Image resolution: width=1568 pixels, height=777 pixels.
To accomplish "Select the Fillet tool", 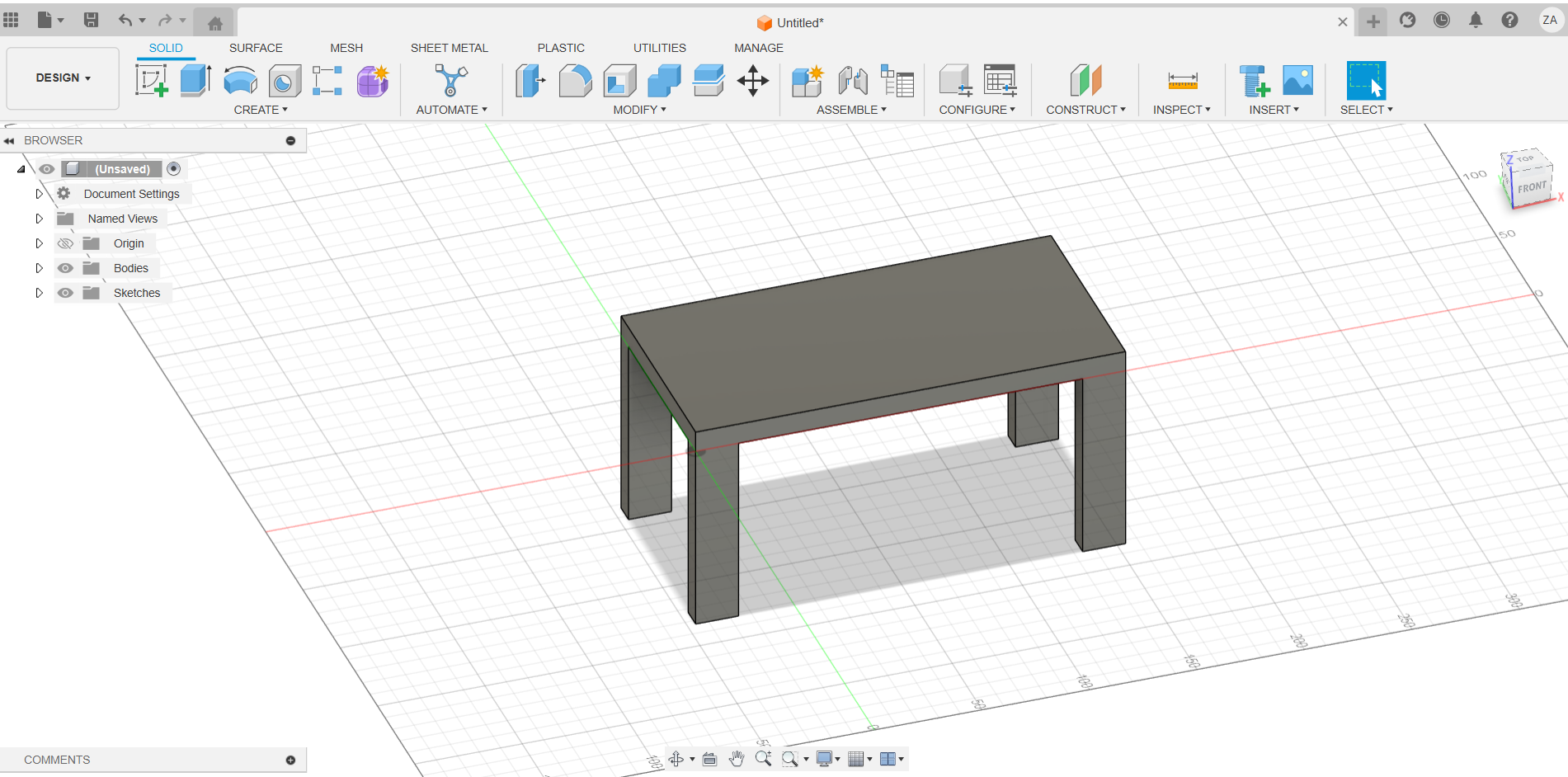I will pos(575,81).
